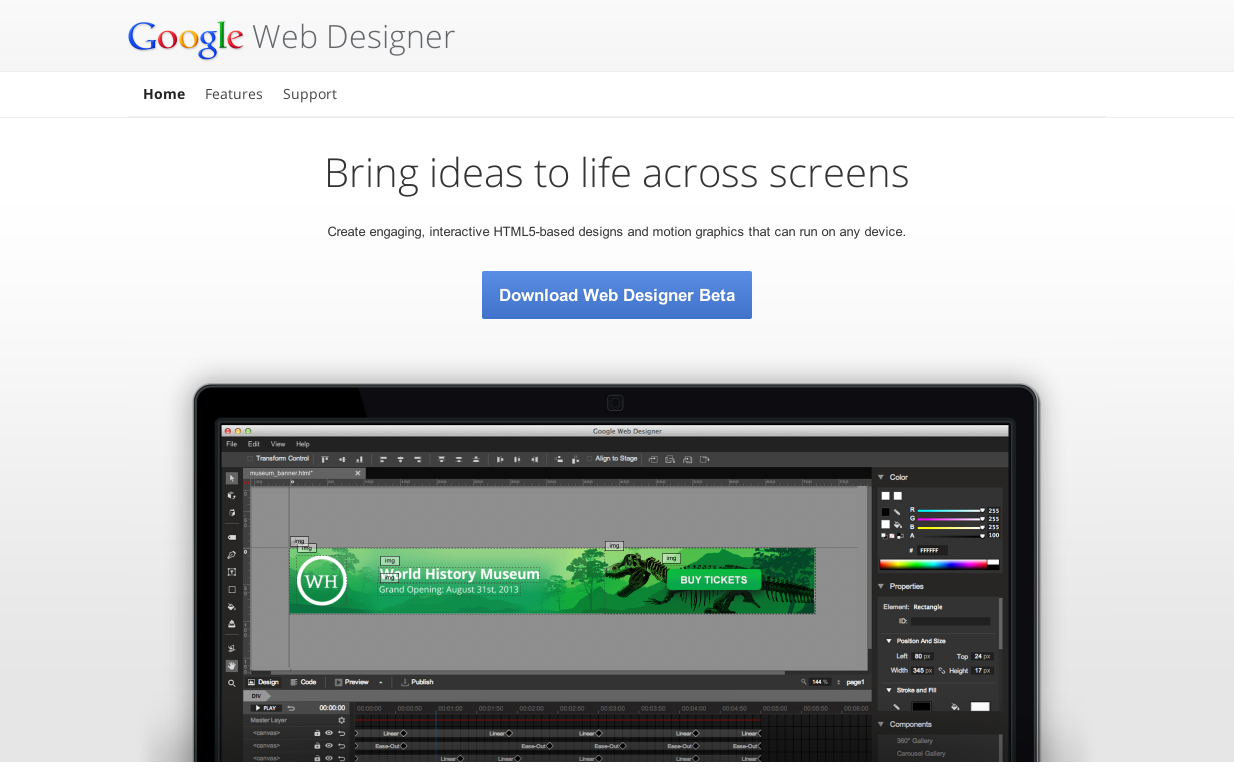Select the Hand pan tool
This screenshot has height=779, width=1234.
pyautogui.click(x=232, y=666)
